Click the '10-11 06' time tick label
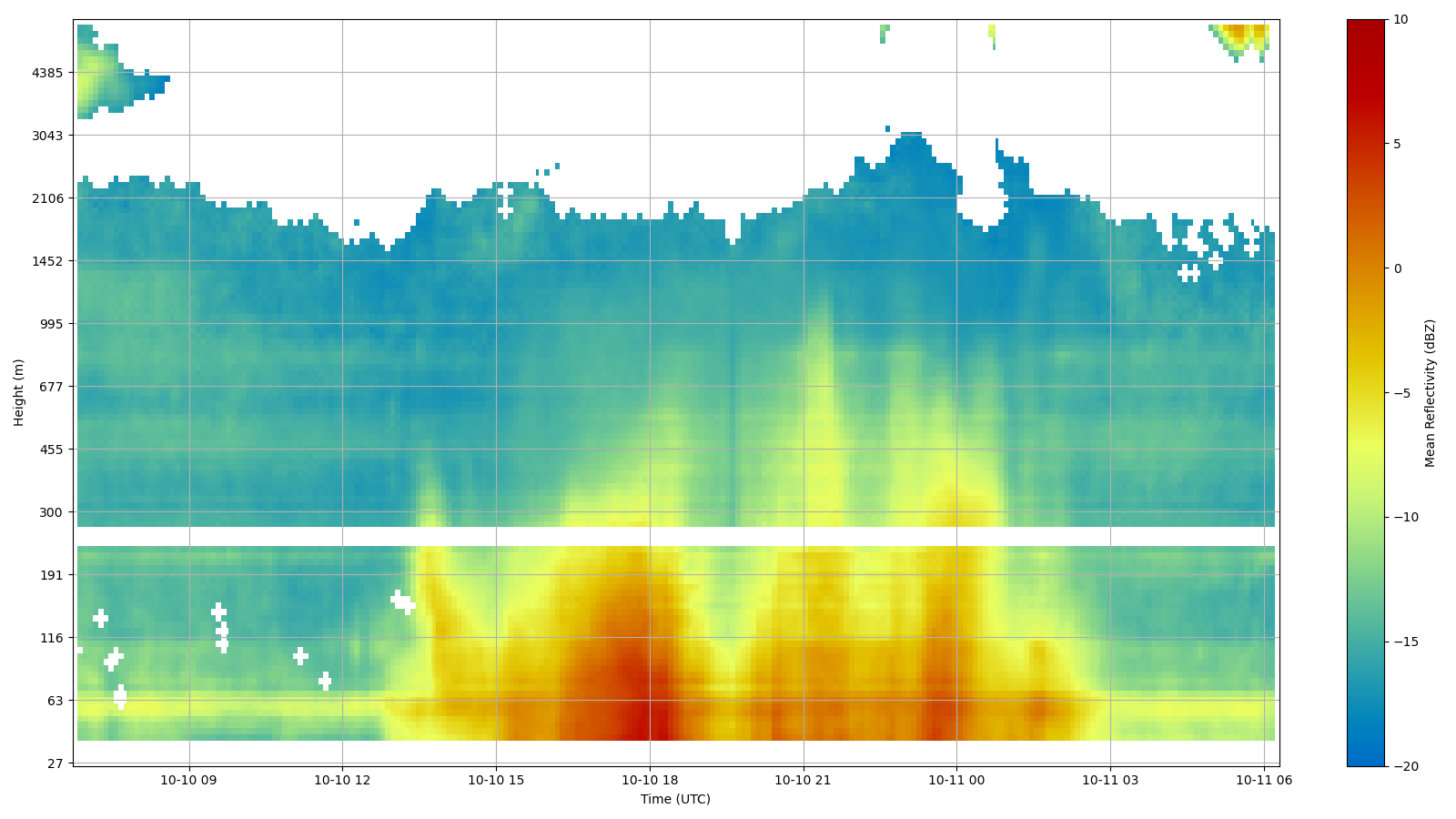 pos(1264,780)
